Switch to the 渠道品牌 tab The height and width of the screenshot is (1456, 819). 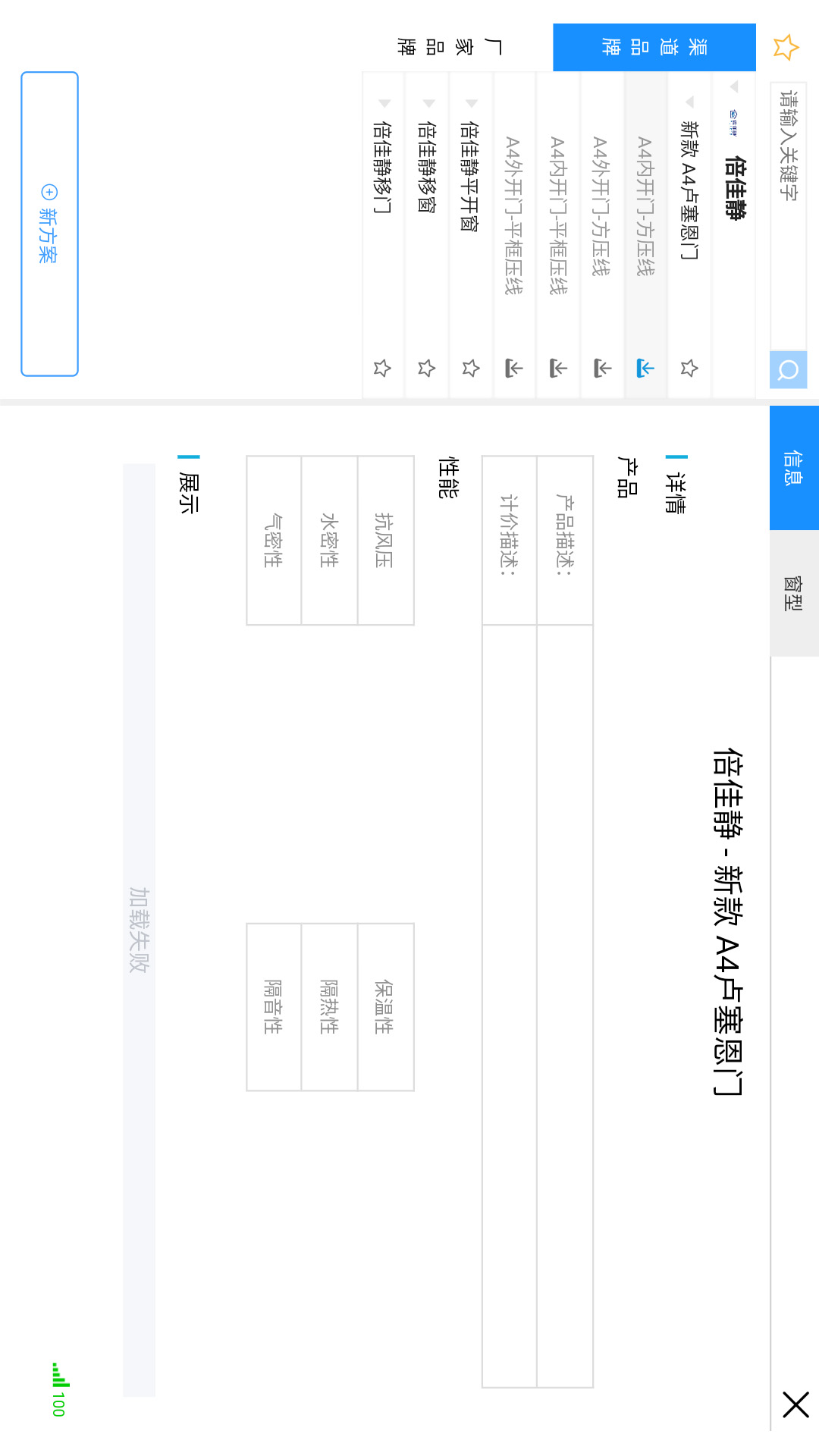point(654,47)
